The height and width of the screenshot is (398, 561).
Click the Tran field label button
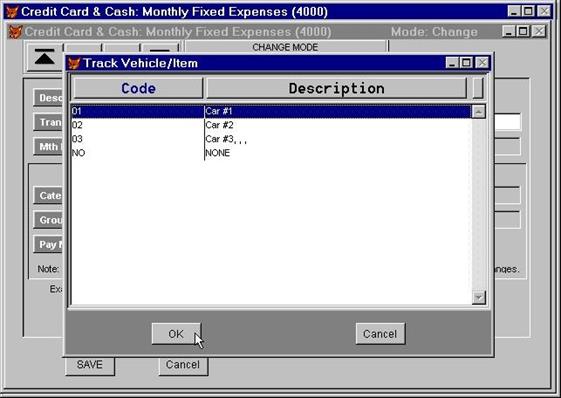[x=49, y=122]
